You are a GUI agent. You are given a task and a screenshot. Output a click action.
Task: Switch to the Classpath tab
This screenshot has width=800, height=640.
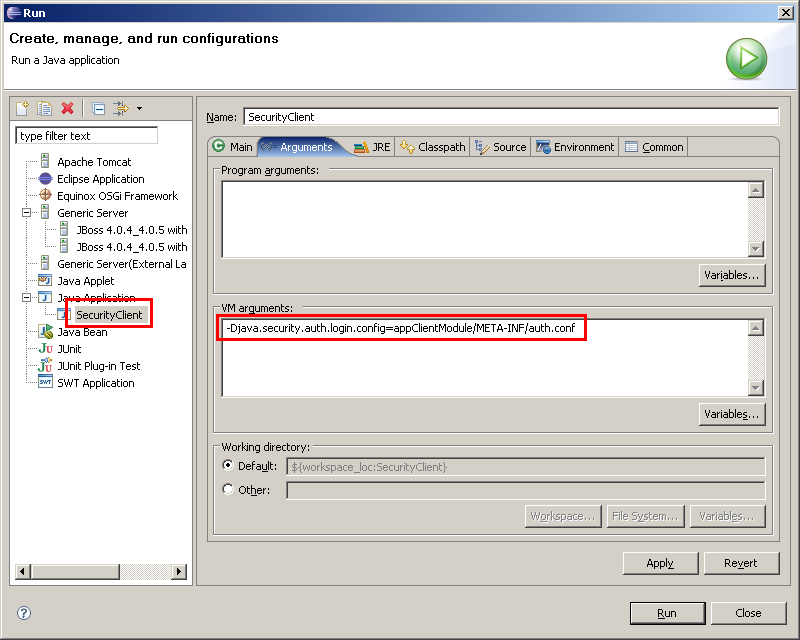(x=433, y=147)
